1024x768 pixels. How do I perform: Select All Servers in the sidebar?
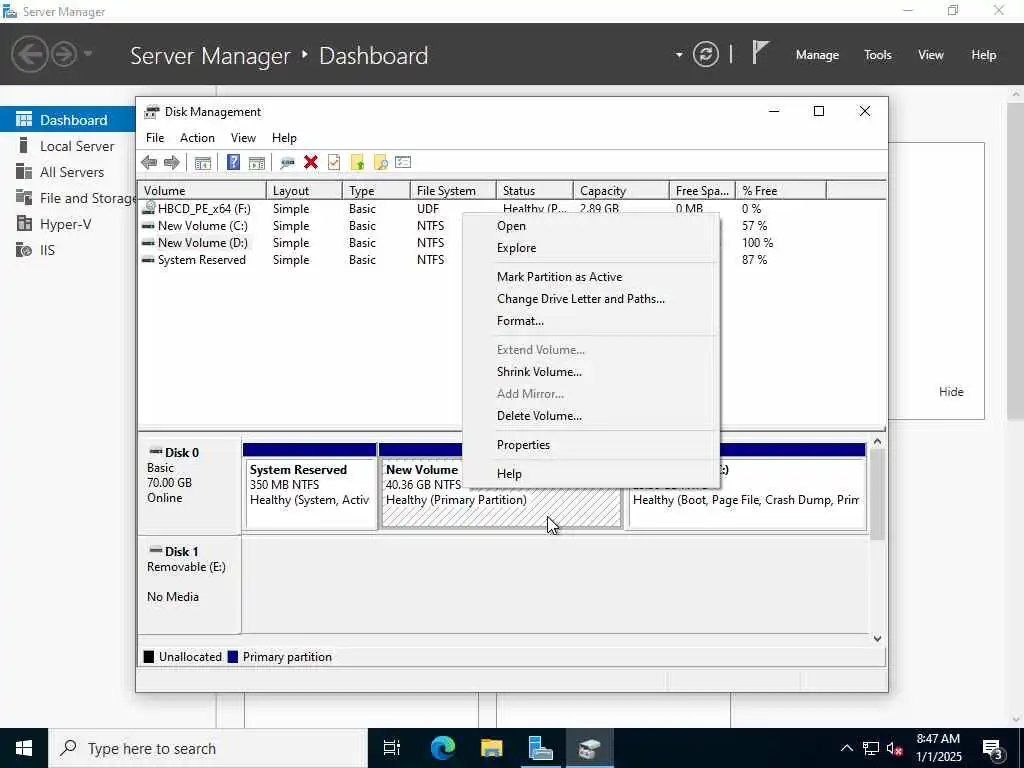tap(68, 172)
